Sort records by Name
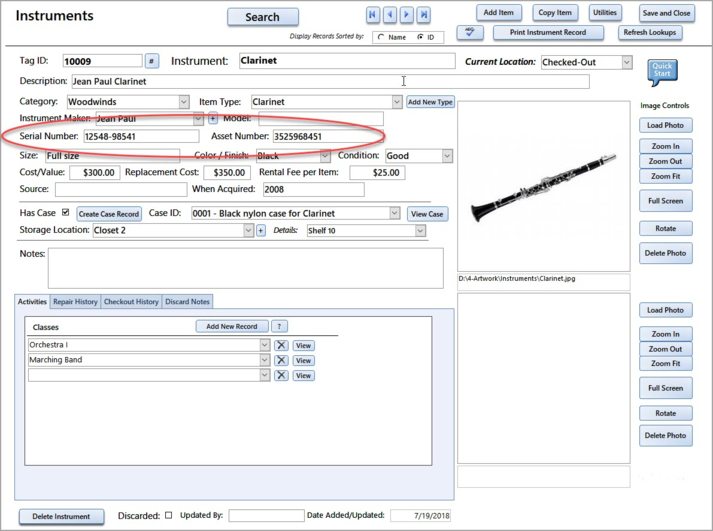 click(x=381, y=37)
